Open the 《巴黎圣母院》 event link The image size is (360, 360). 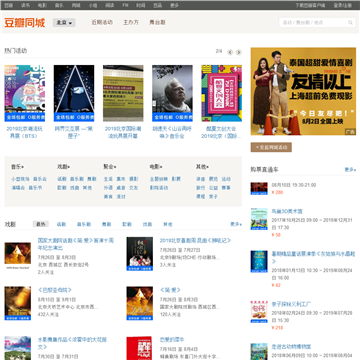[55, 290]
